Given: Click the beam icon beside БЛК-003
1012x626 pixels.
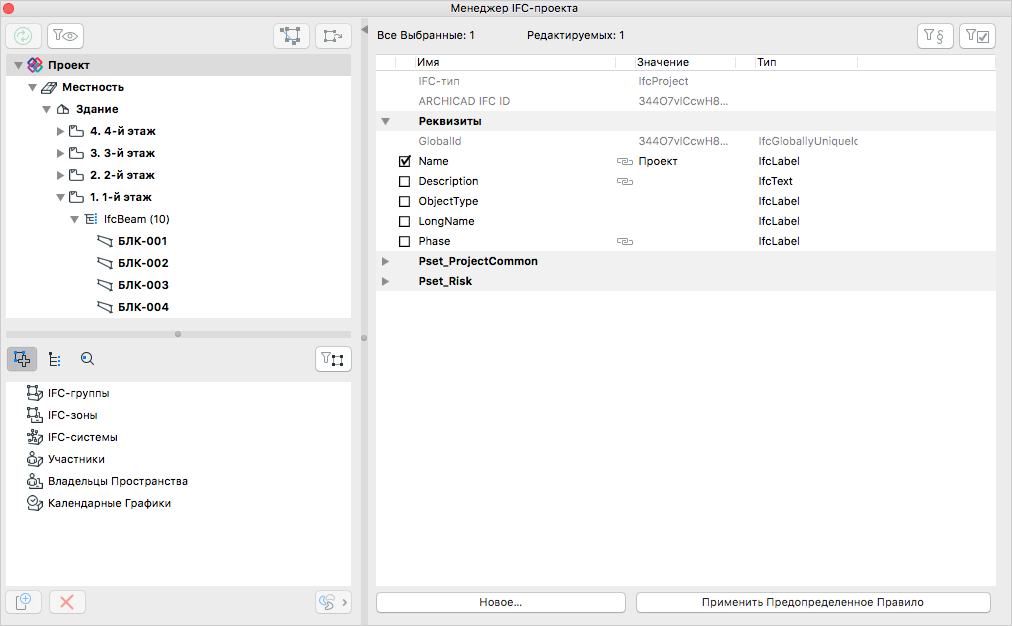Looking at the screenshot, I should (x=105, y=285).
